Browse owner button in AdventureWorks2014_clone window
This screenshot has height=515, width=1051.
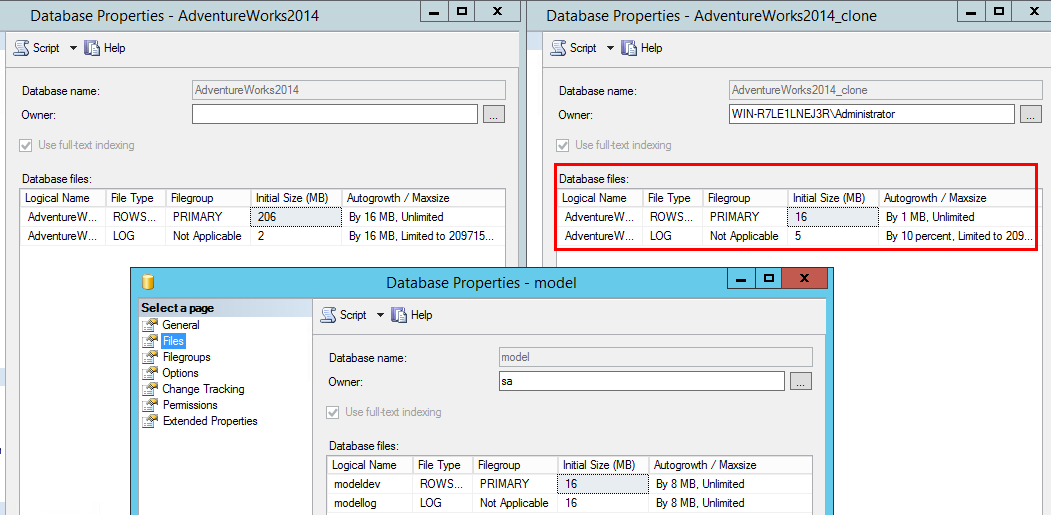tap(1031, 115)
